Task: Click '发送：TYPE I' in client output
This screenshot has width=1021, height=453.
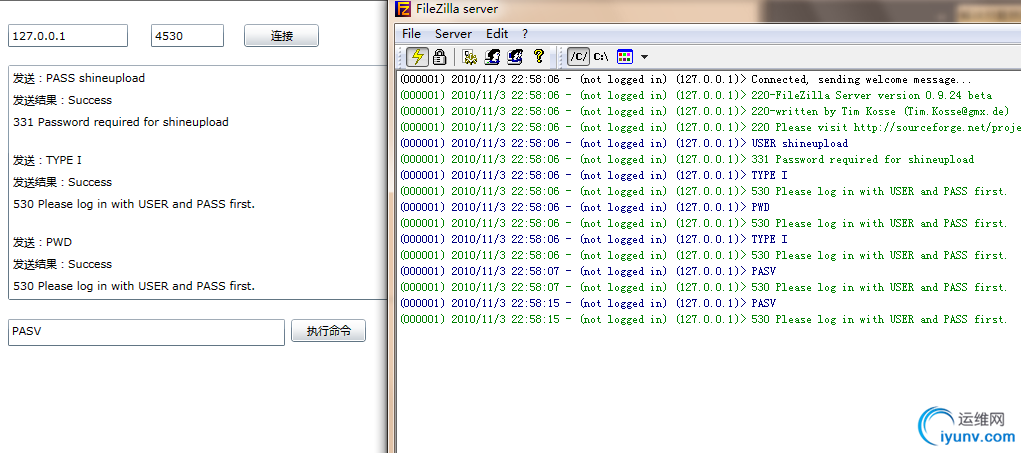Action: coord(48,160)
